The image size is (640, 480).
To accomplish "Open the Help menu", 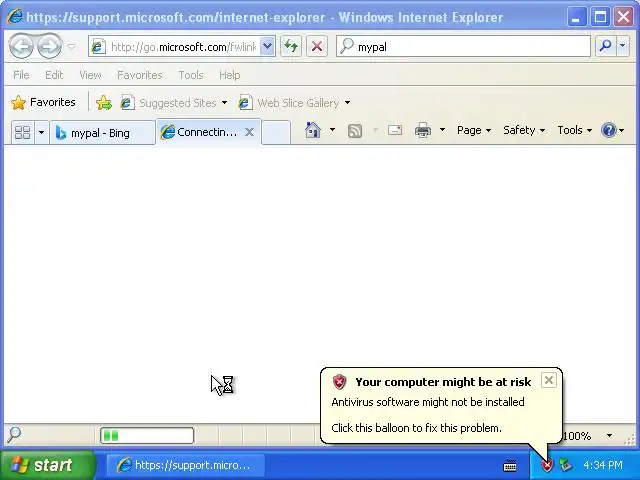I will [229, 75].
